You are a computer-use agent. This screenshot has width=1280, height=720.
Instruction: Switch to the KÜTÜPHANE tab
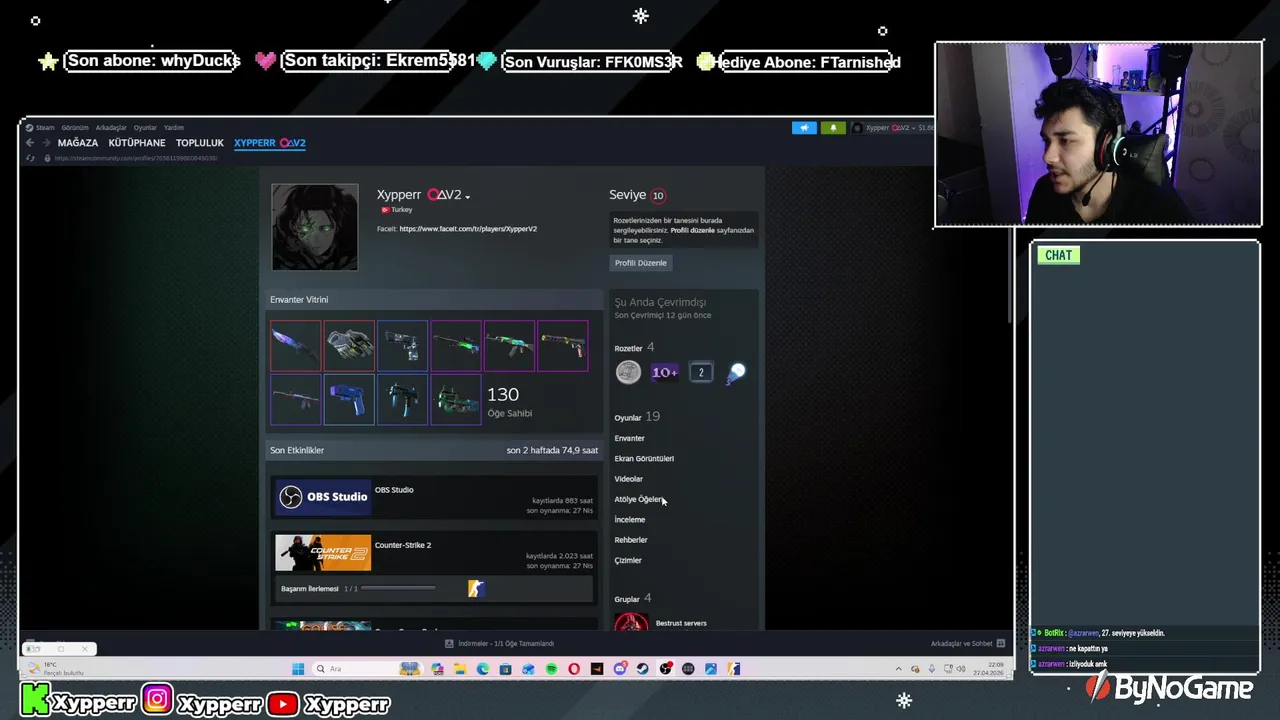[137, 143]
